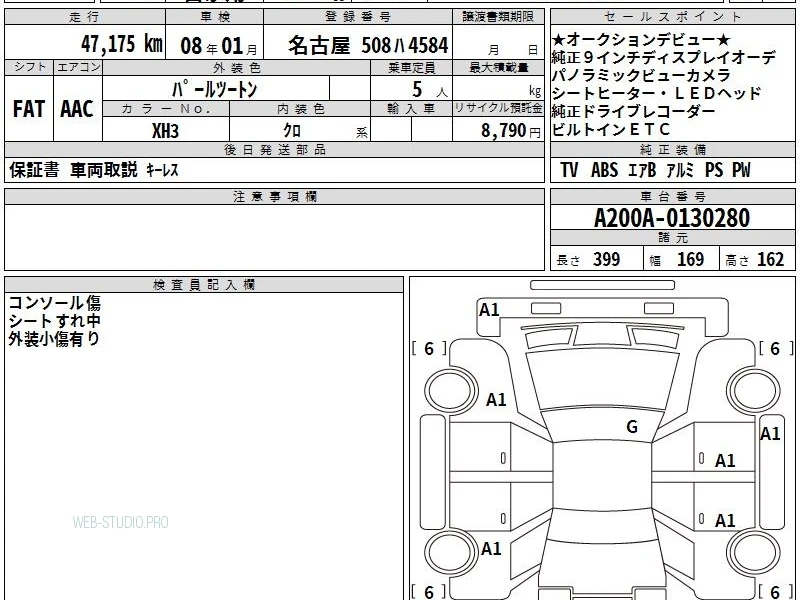Click the '走行' column header
The image size is (800, 600).
click(85, 16)
